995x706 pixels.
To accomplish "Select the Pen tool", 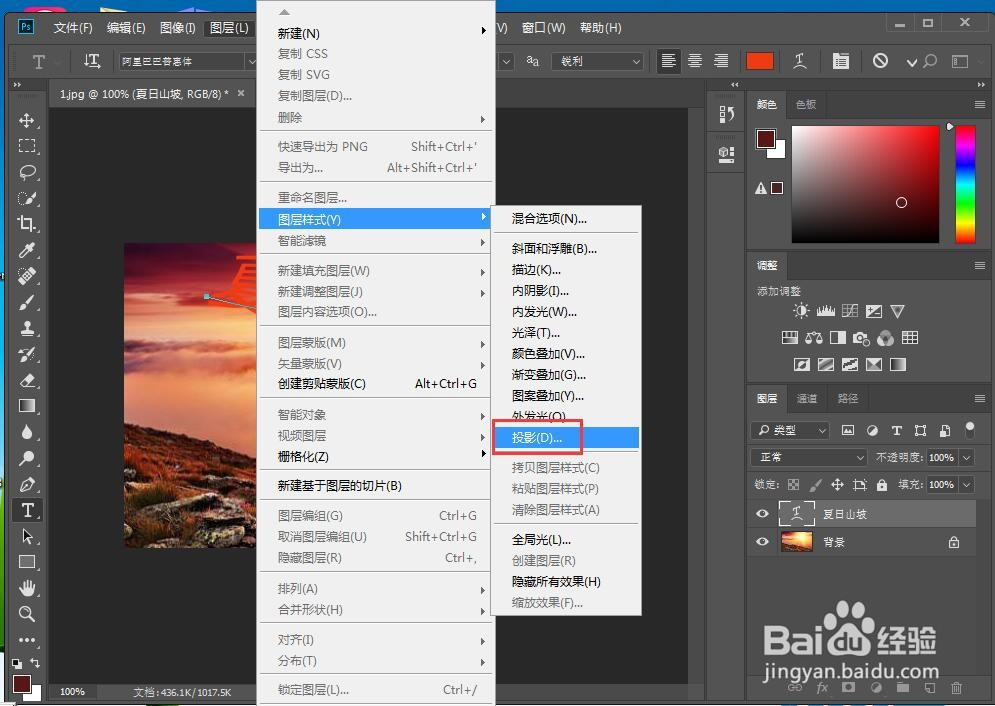I will pos(27,484).
